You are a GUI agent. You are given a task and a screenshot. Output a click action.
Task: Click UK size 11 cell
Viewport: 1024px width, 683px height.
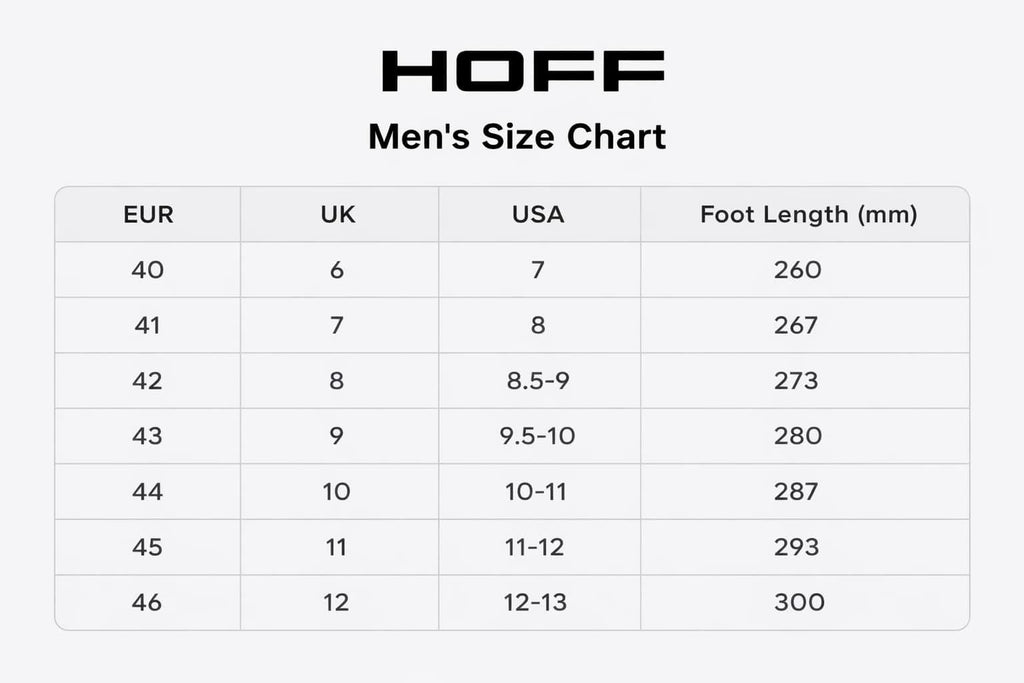pos(337,547)
